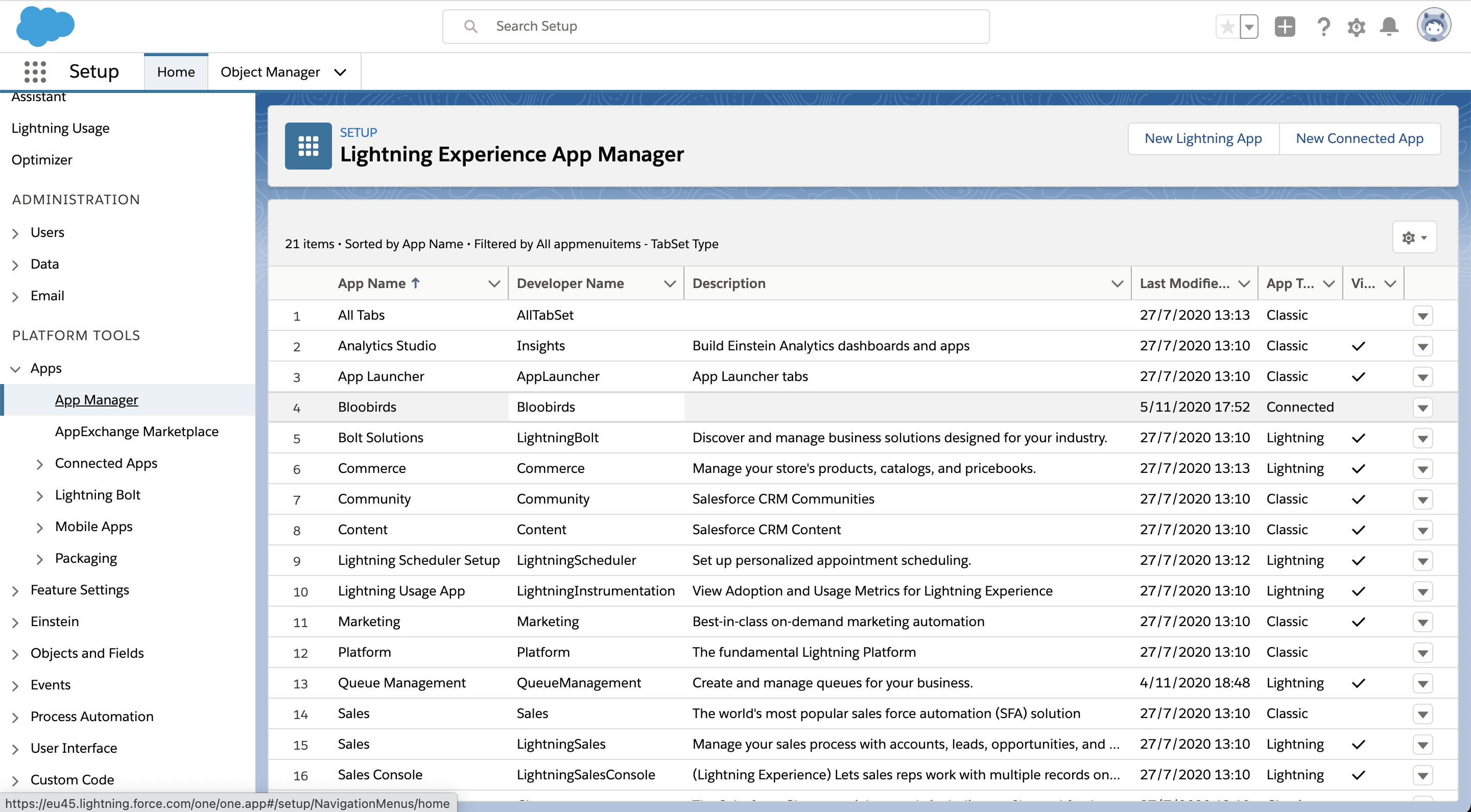Open Developer Name column menu chevron

[670, 284]
